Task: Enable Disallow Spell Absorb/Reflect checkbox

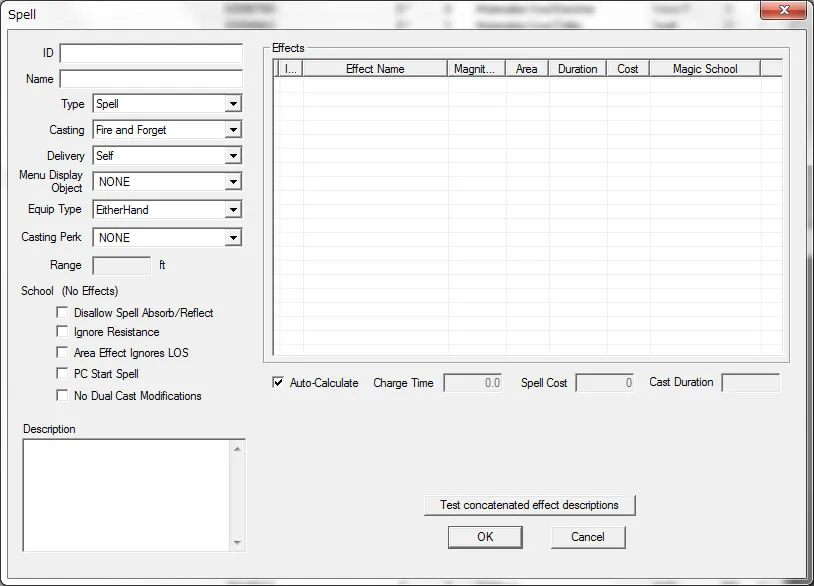Action: [63, 313]
